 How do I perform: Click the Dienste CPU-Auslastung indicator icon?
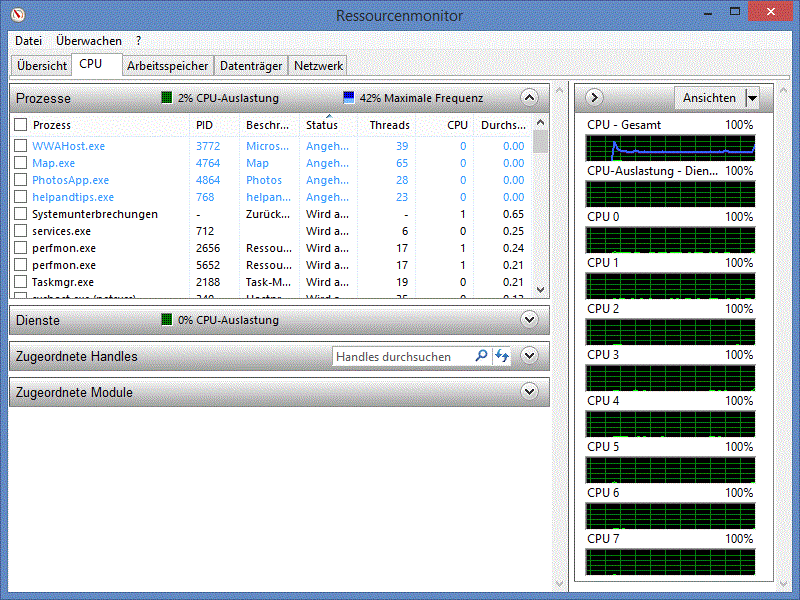pos(167,320)
